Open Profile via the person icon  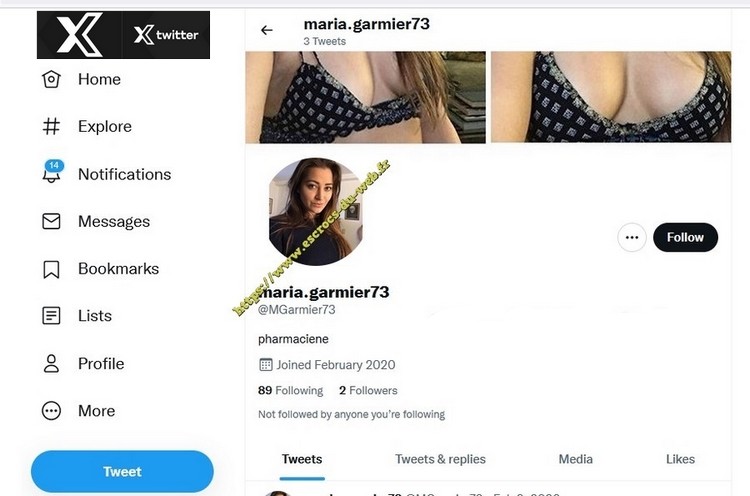coord(51,363)
